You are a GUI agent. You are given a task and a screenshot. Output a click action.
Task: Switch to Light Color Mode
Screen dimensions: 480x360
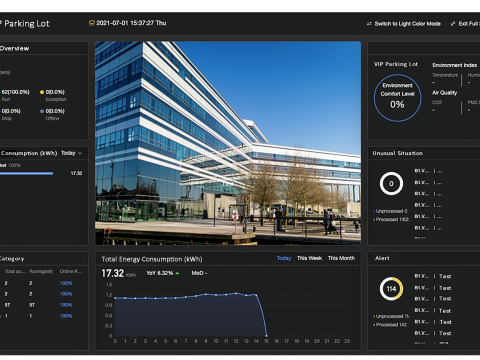pyautogui.click(x=407, y=24)
